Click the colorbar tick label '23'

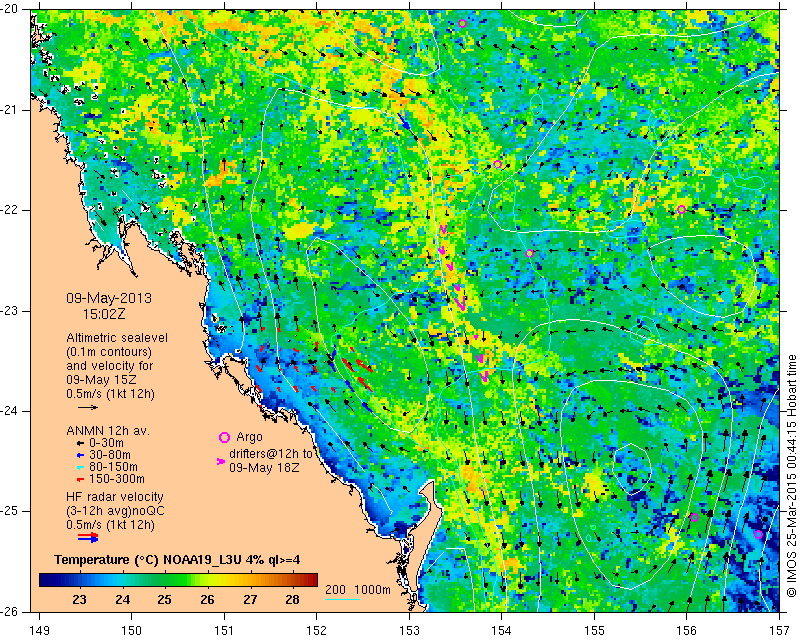[x=79, y=599]
